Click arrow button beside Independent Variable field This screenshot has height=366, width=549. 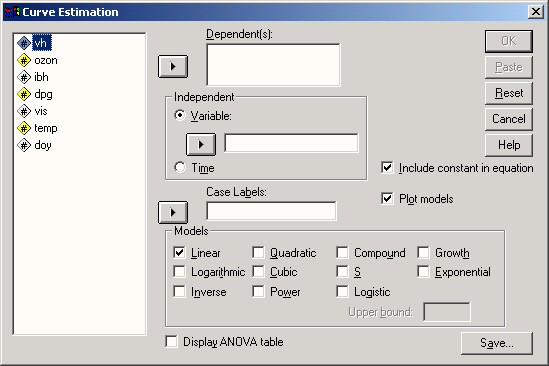pos(201,144)
